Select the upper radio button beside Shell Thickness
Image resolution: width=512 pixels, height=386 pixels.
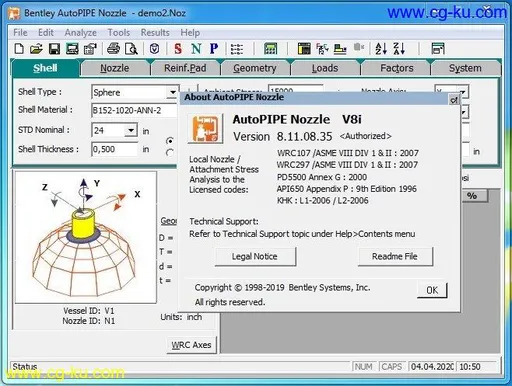pos(170,141)
